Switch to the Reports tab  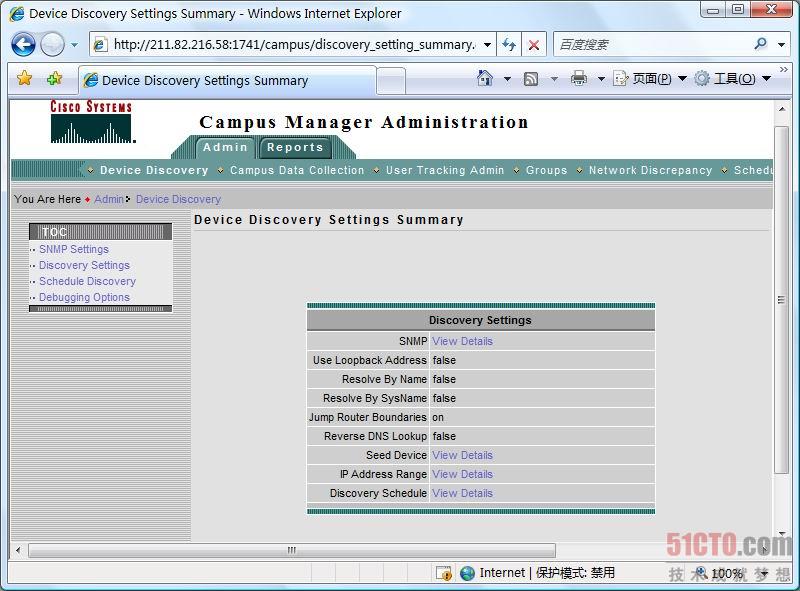[295, 147]
